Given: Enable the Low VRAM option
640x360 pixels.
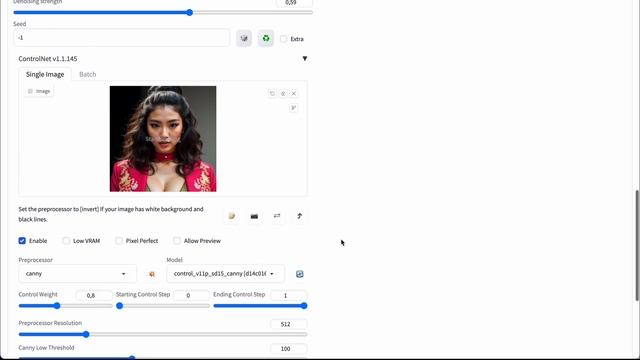Looking at the screenshot, I should tap(66, 241).
